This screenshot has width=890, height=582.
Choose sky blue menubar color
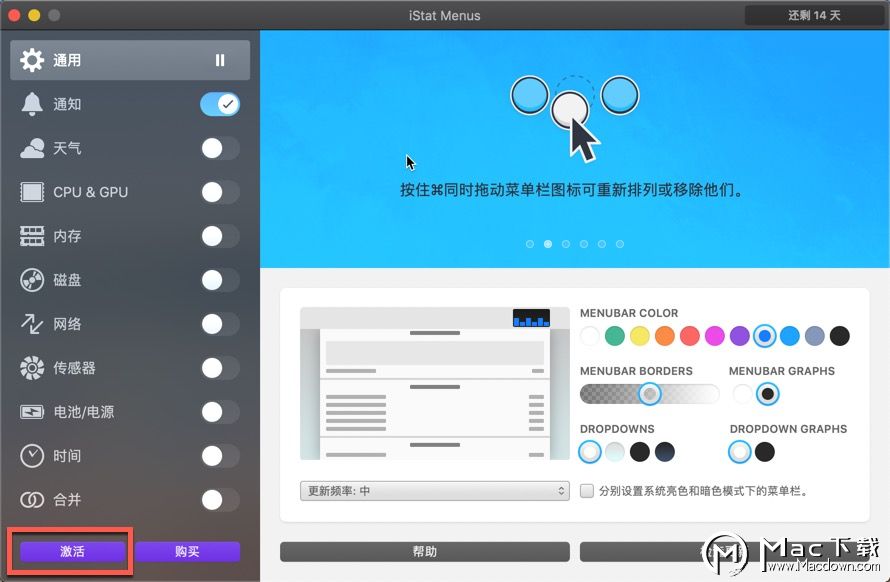tap(790, 336)
